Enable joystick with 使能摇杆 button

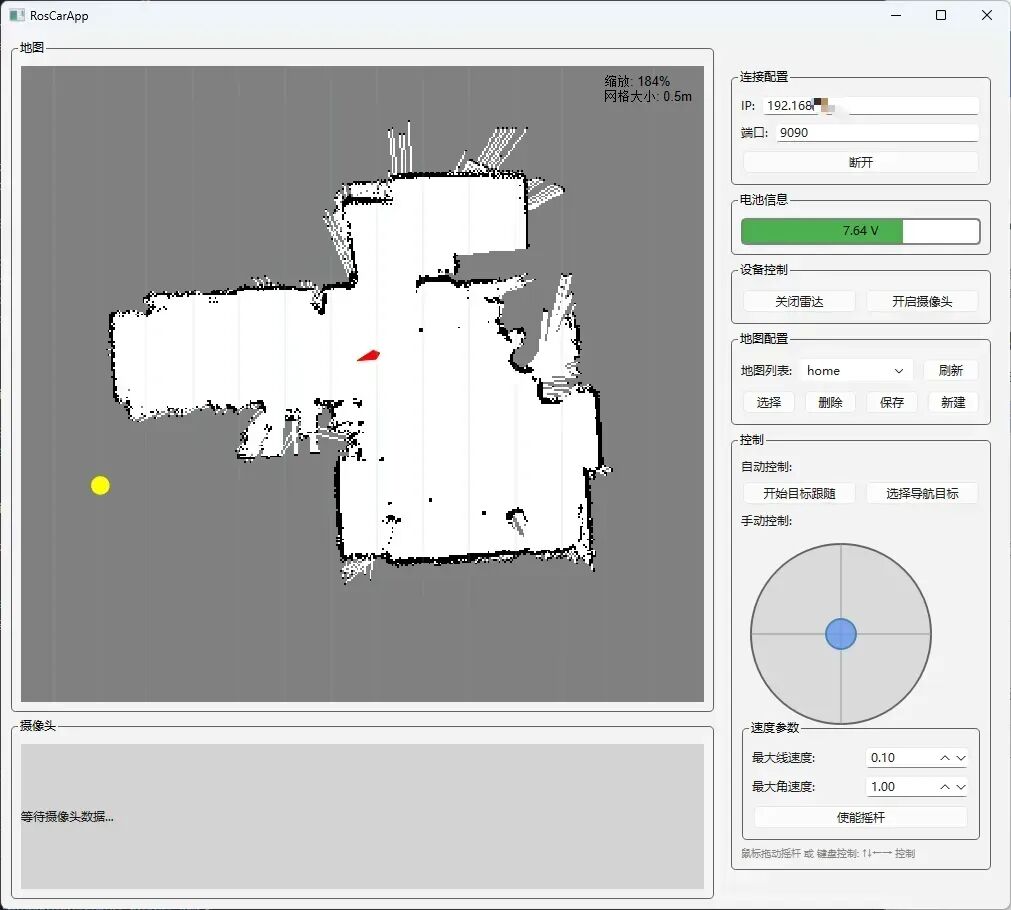tap(860, 817)
